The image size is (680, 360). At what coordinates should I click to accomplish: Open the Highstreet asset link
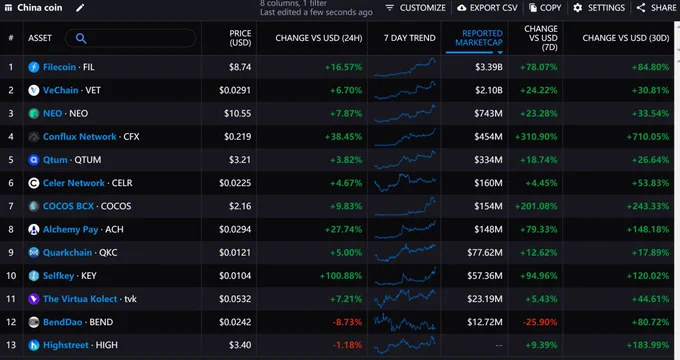pyautogui.click(x=65, y=345)
